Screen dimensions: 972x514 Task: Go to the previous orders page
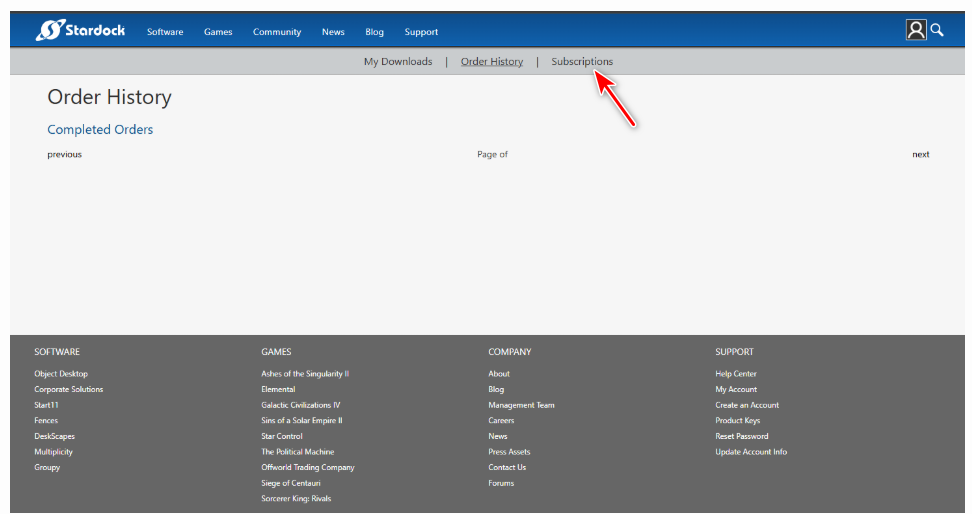click(x=64, y=154)
